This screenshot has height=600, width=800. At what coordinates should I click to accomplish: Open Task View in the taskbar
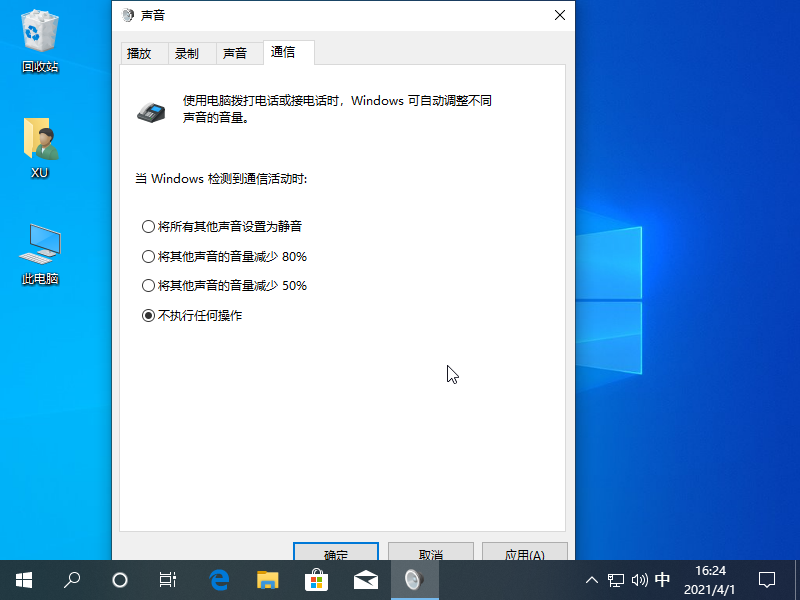[168, 579]
